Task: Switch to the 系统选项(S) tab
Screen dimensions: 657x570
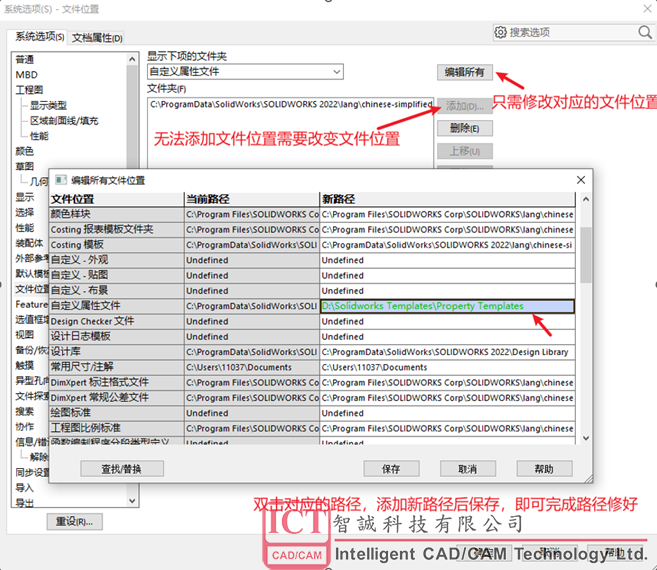Action: 40,37
